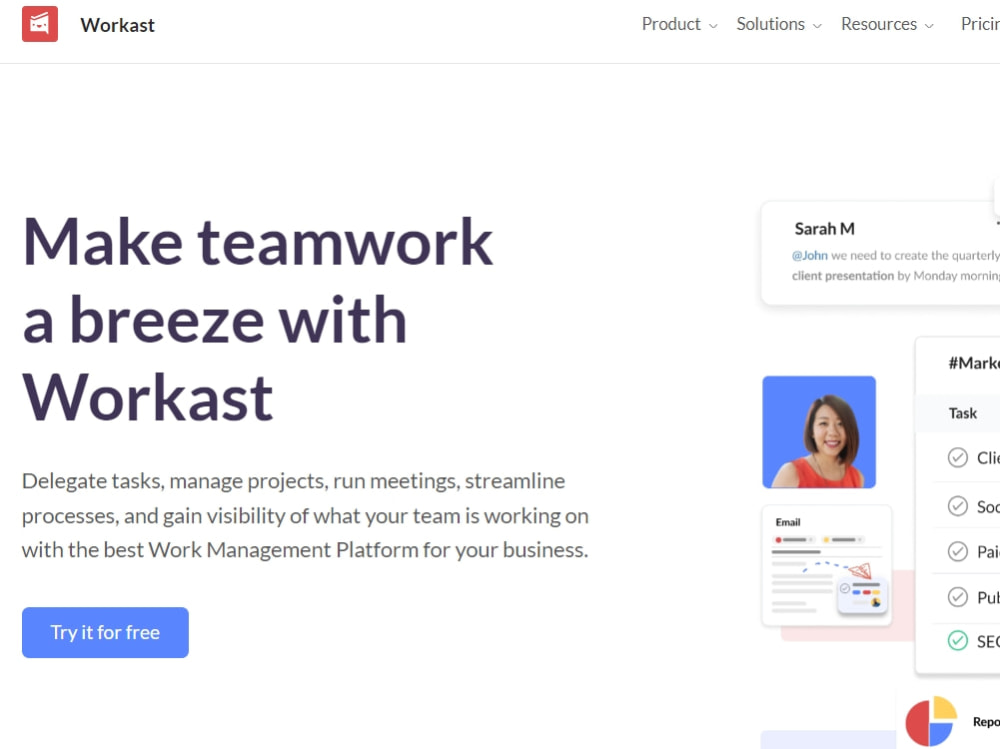The height and width of the screenshot is (749, 1000).
Task: Click the woman's profile photo
Action: point(819,432)
